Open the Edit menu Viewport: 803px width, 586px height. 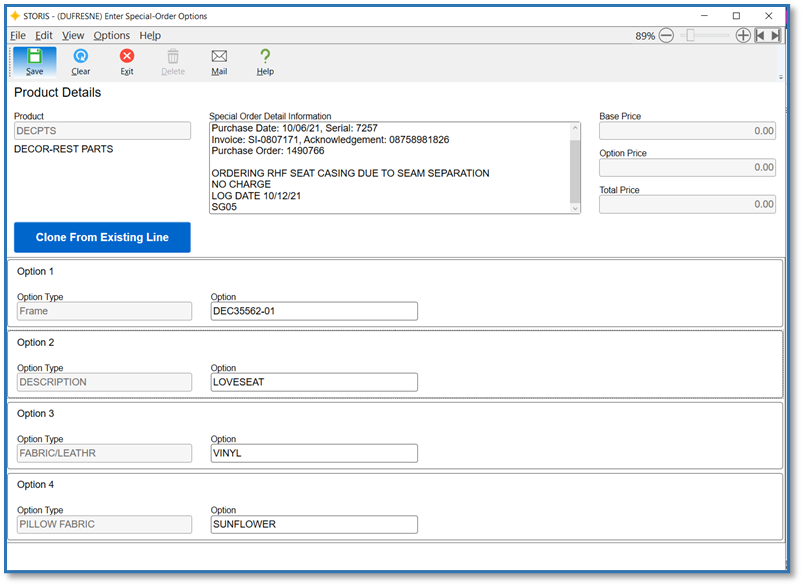pos(44,35)
